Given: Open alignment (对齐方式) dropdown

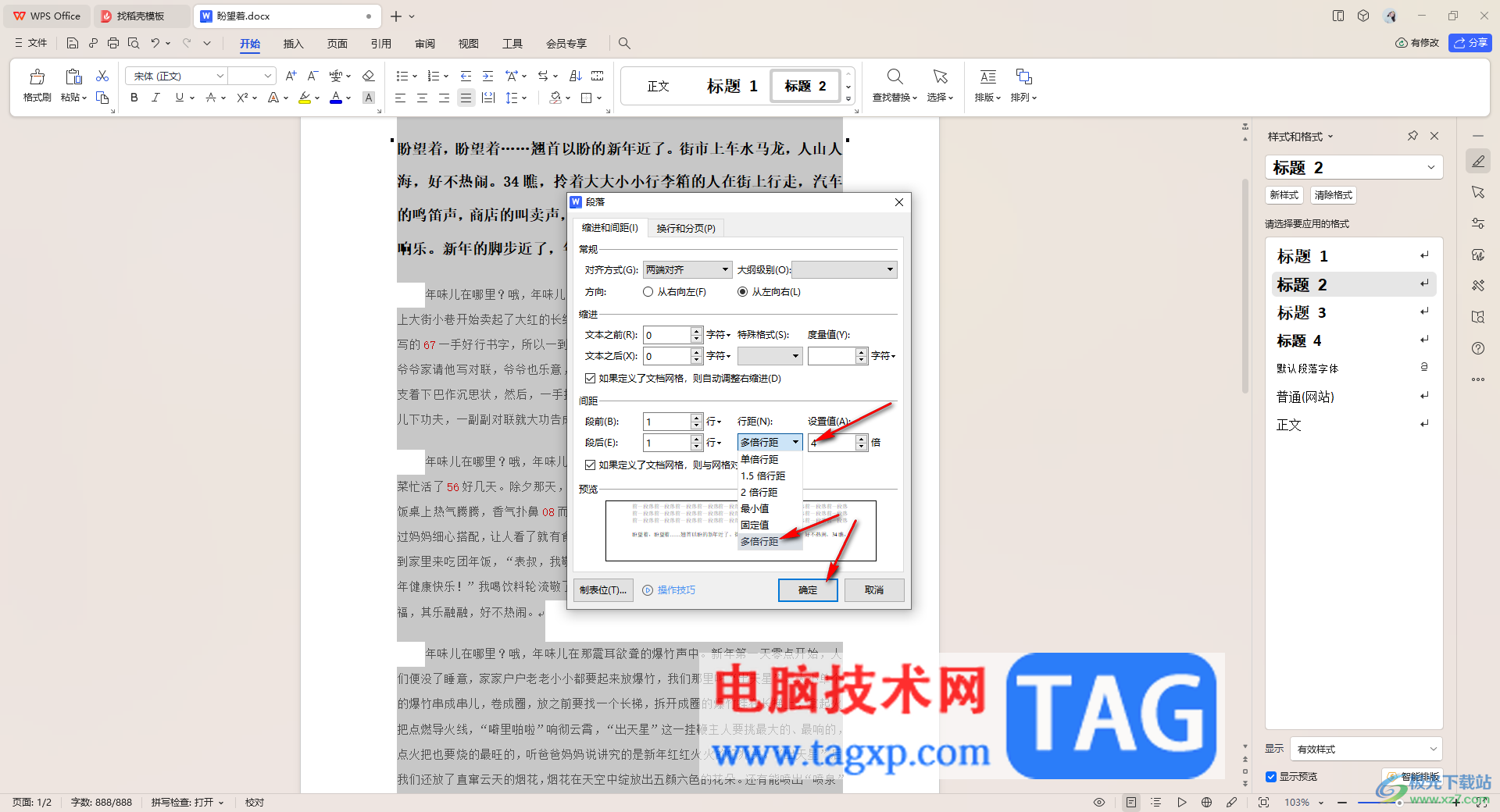Looking at the screenshot, I should pyautogui.click(x=687, y=270).
